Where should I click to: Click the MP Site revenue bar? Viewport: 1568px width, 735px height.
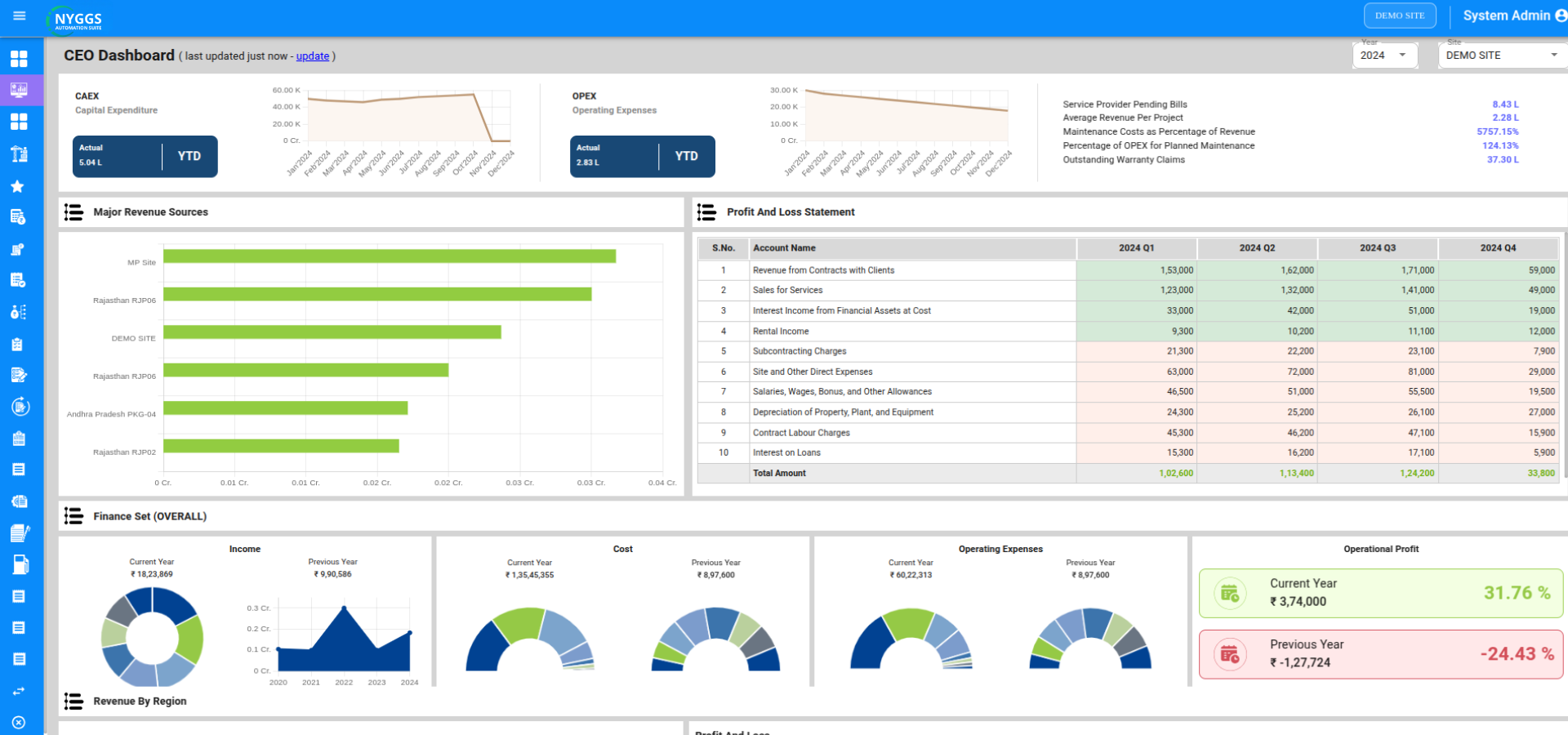click(390, 256)
